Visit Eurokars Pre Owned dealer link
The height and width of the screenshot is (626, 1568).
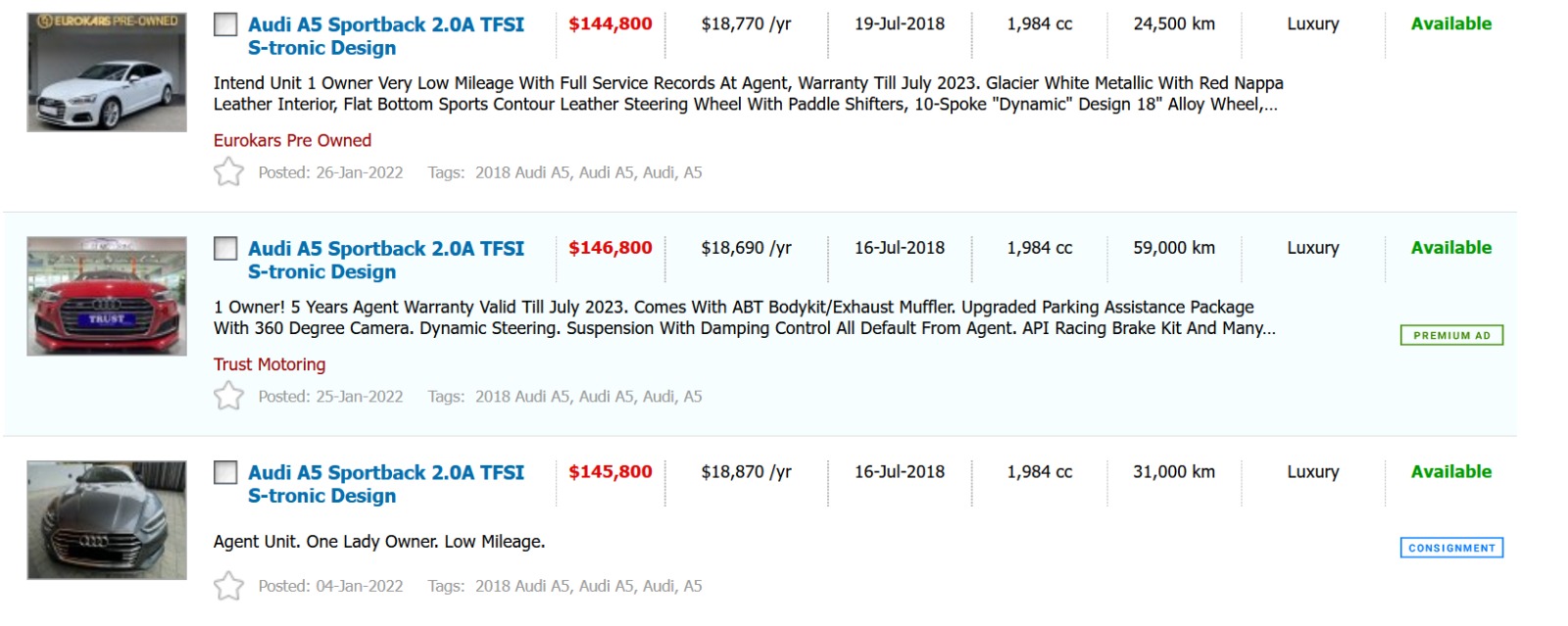click(292, 140)
